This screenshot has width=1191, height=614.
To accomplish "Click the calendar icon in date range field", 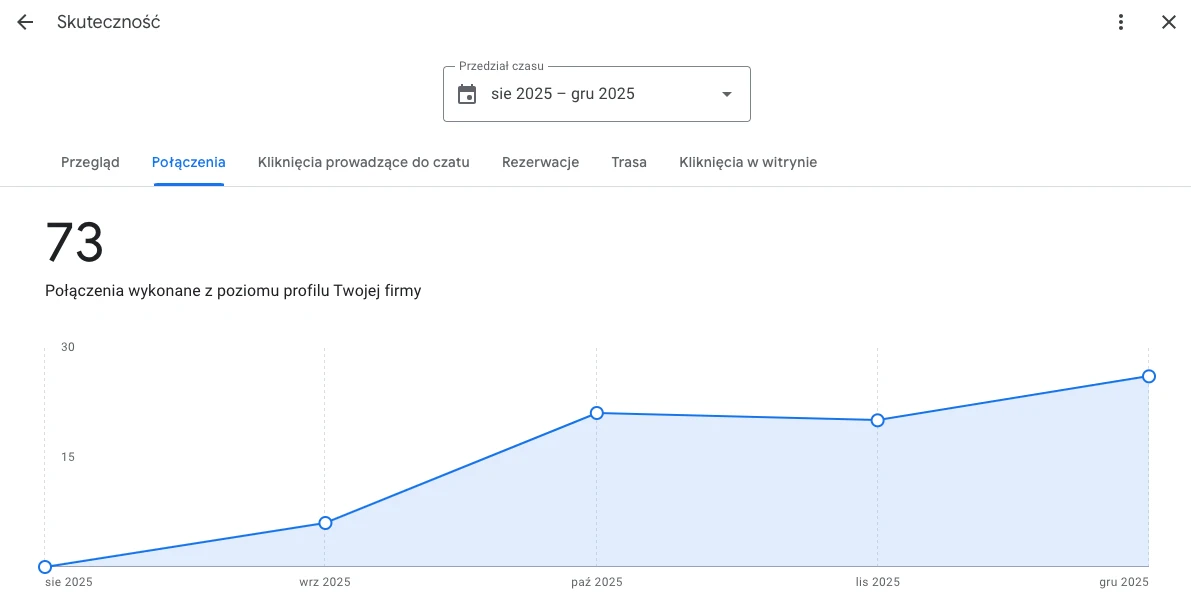I will [467, 93].
